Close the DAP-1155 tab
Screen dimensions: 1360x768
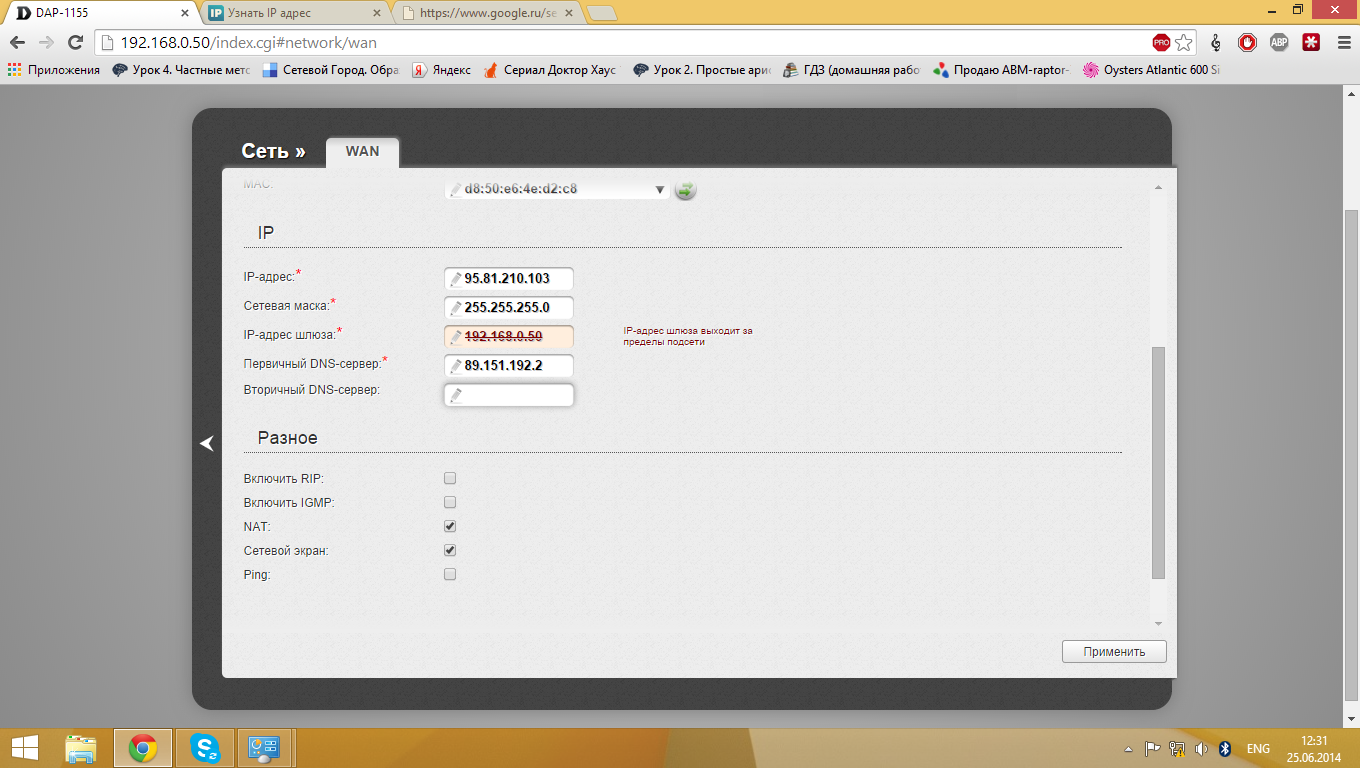pyautogui.click(x=187, y=14)
